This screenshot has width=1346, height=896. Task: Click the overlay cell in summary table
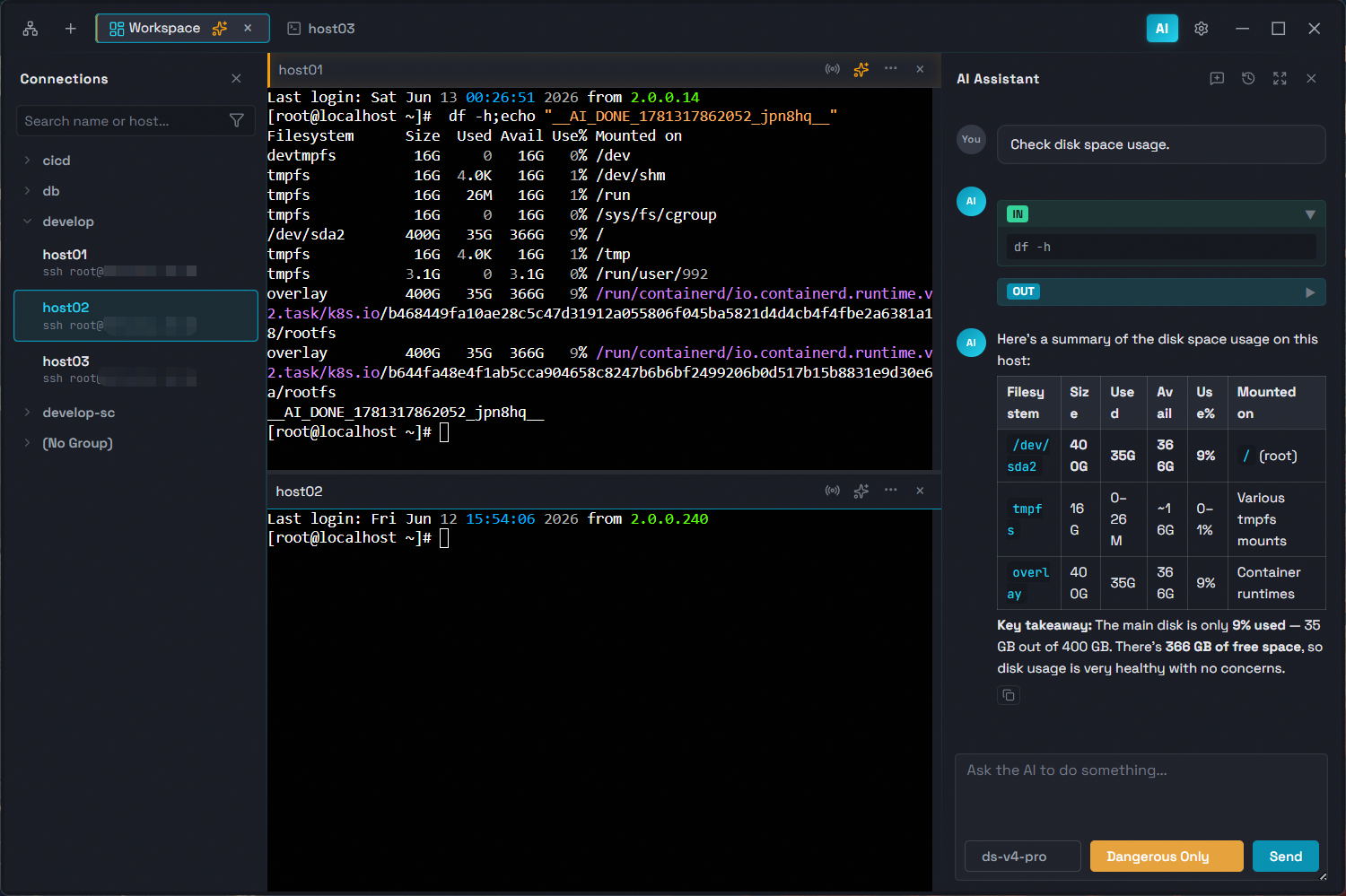click(x=1029, y=583)
